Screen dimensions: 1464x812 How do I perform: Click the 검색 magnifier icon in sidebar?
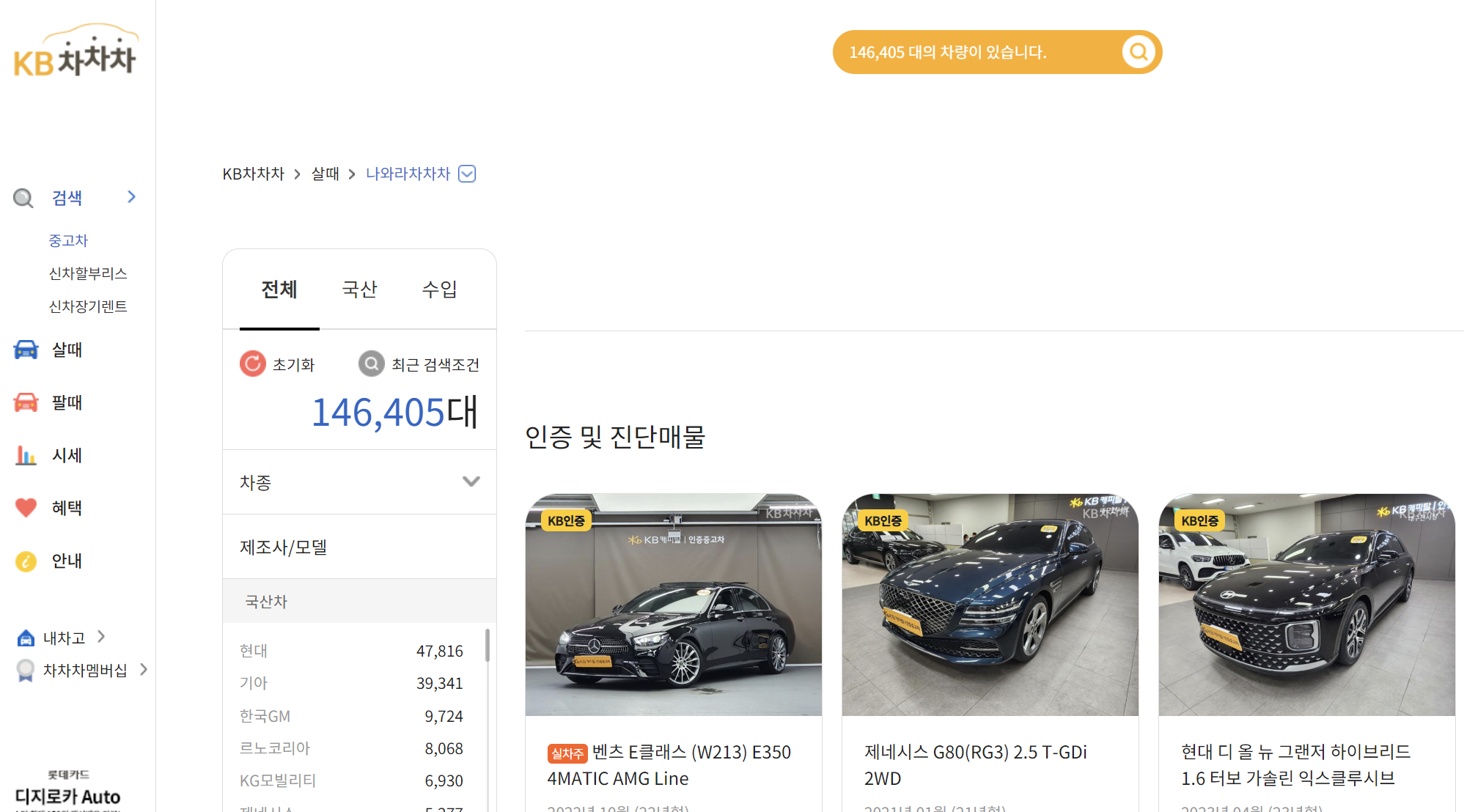23,198
